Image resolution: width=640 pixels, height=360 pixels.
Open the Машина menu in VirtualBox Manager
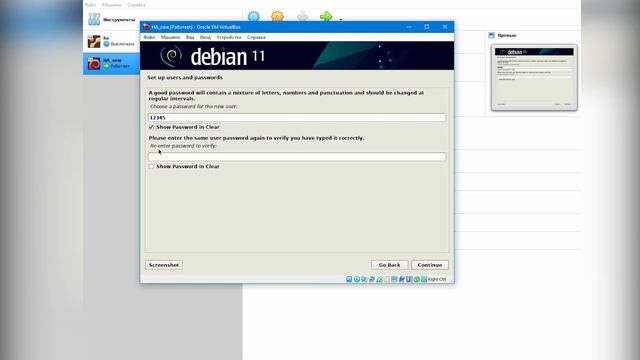(x=111, y=5)
